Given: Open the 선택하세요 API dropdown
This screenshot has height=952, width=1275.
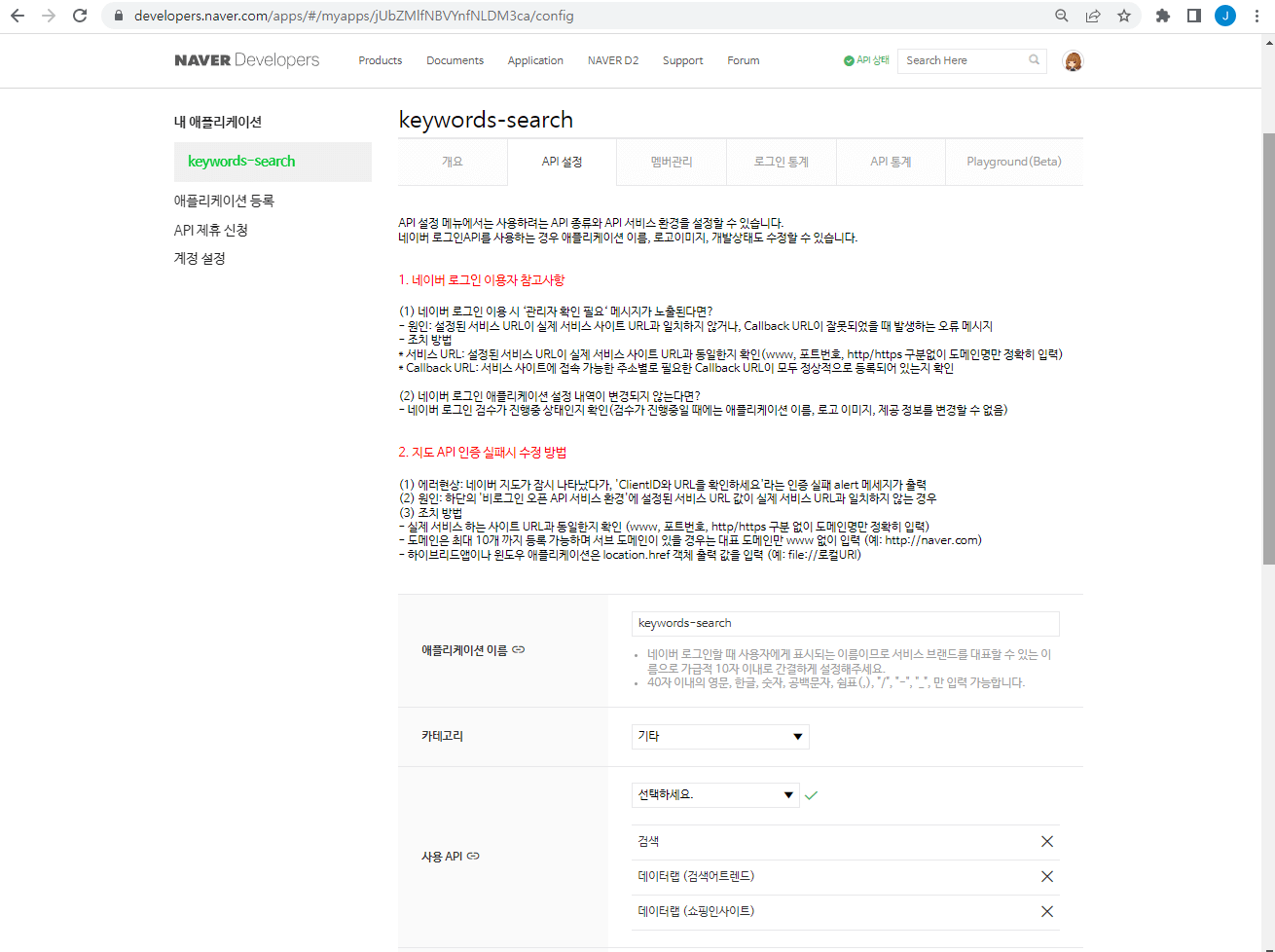Looking at the screenshot, I should tap(715, 795).
